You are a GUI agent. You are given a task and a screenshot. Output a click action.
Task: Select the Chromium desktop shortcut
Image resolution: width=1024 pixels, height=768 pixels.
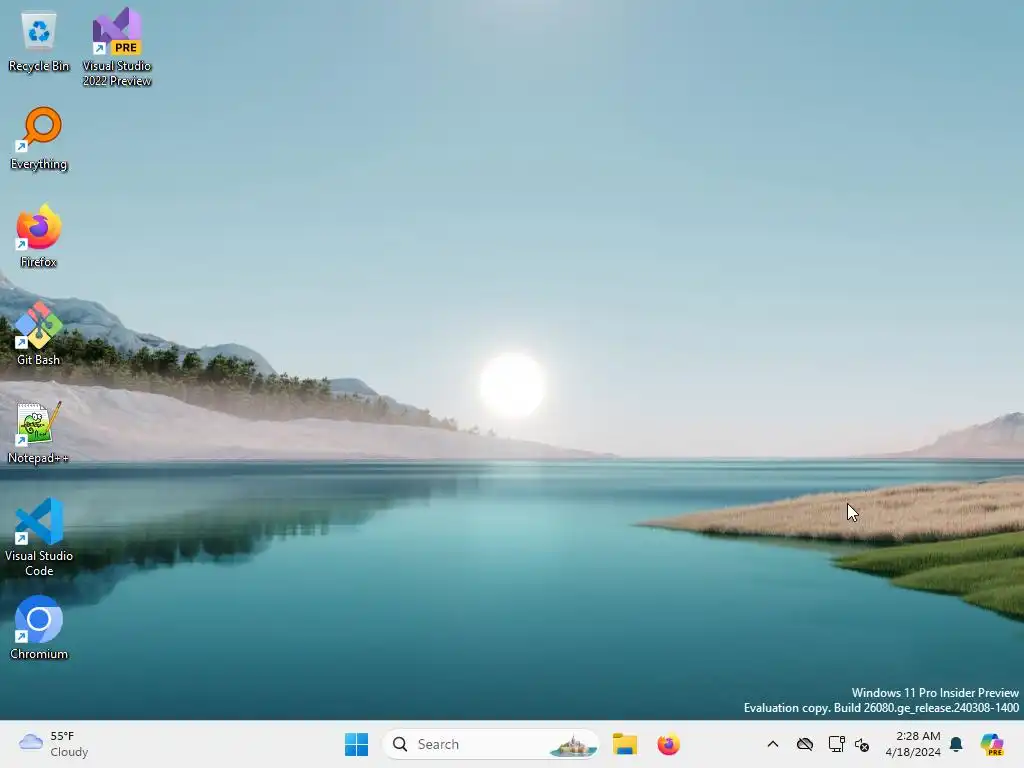(x=39, y=628)
